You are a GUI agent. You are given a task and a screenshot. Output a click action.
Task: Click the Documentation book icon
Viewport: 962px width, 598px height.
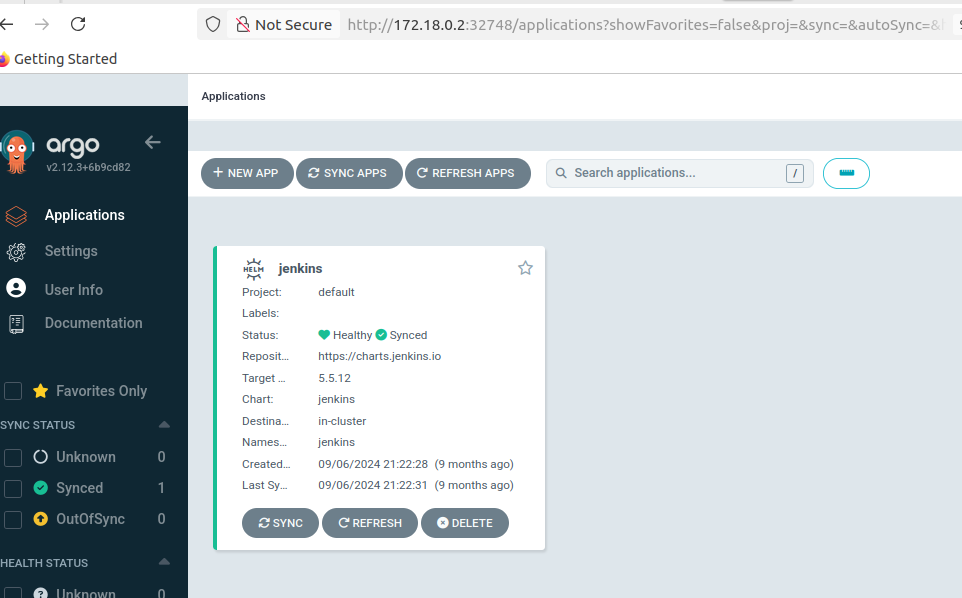pyautogui.click(x=17, y=324)
